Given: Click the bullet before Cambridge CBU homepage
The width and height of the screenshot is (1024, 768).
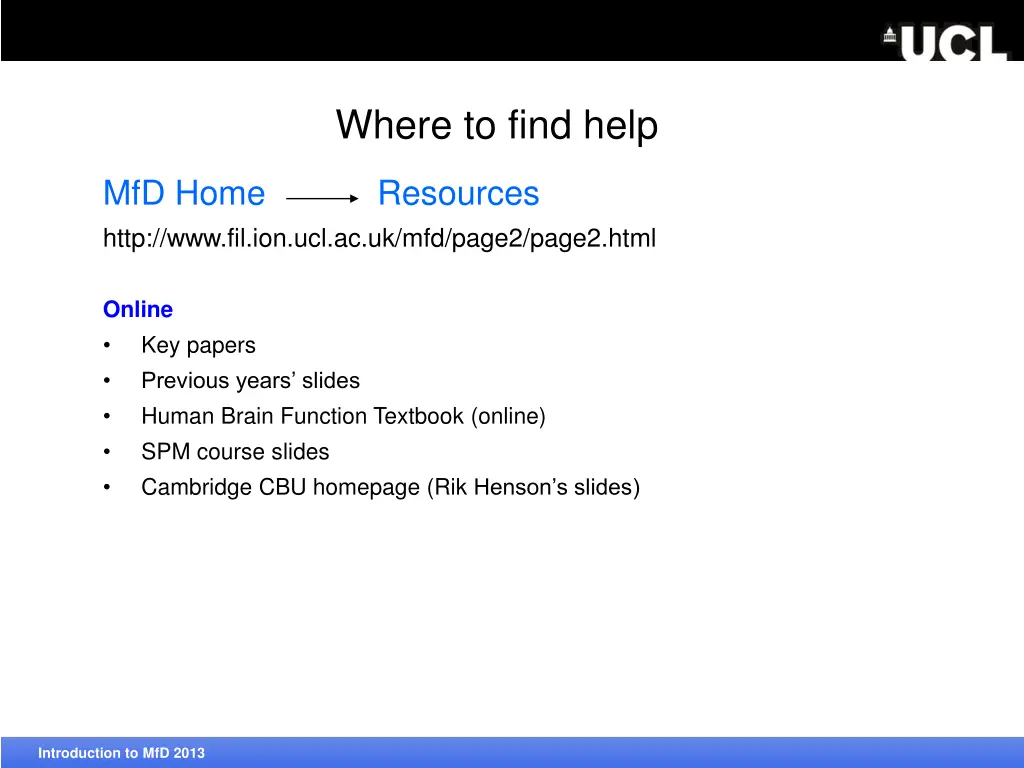Looking at the screenshot, I should click(x=107, y=488).
